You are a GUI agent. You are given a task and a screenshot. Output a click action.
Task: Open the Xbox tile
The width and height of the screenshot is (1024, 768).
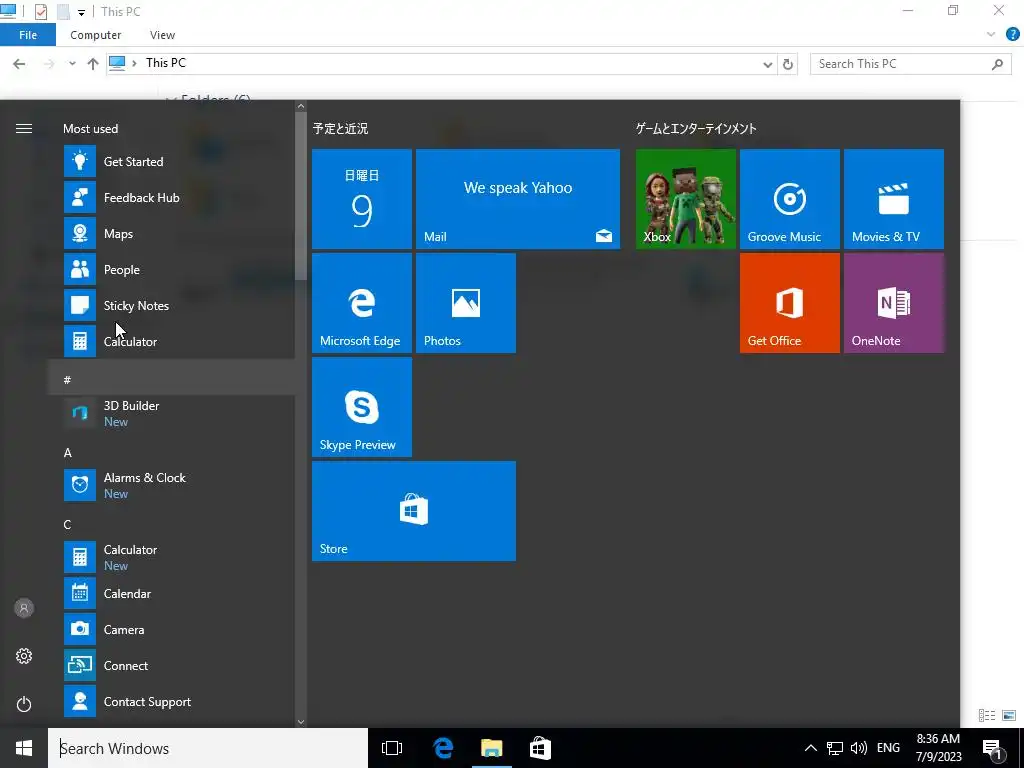point(686,199)
